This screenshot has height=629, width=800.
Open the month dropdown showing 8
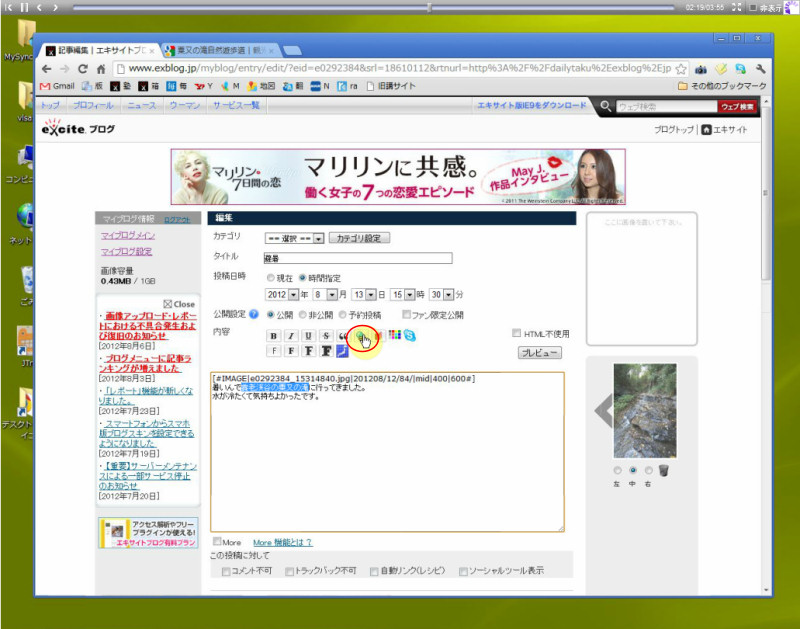coord(324,294)
